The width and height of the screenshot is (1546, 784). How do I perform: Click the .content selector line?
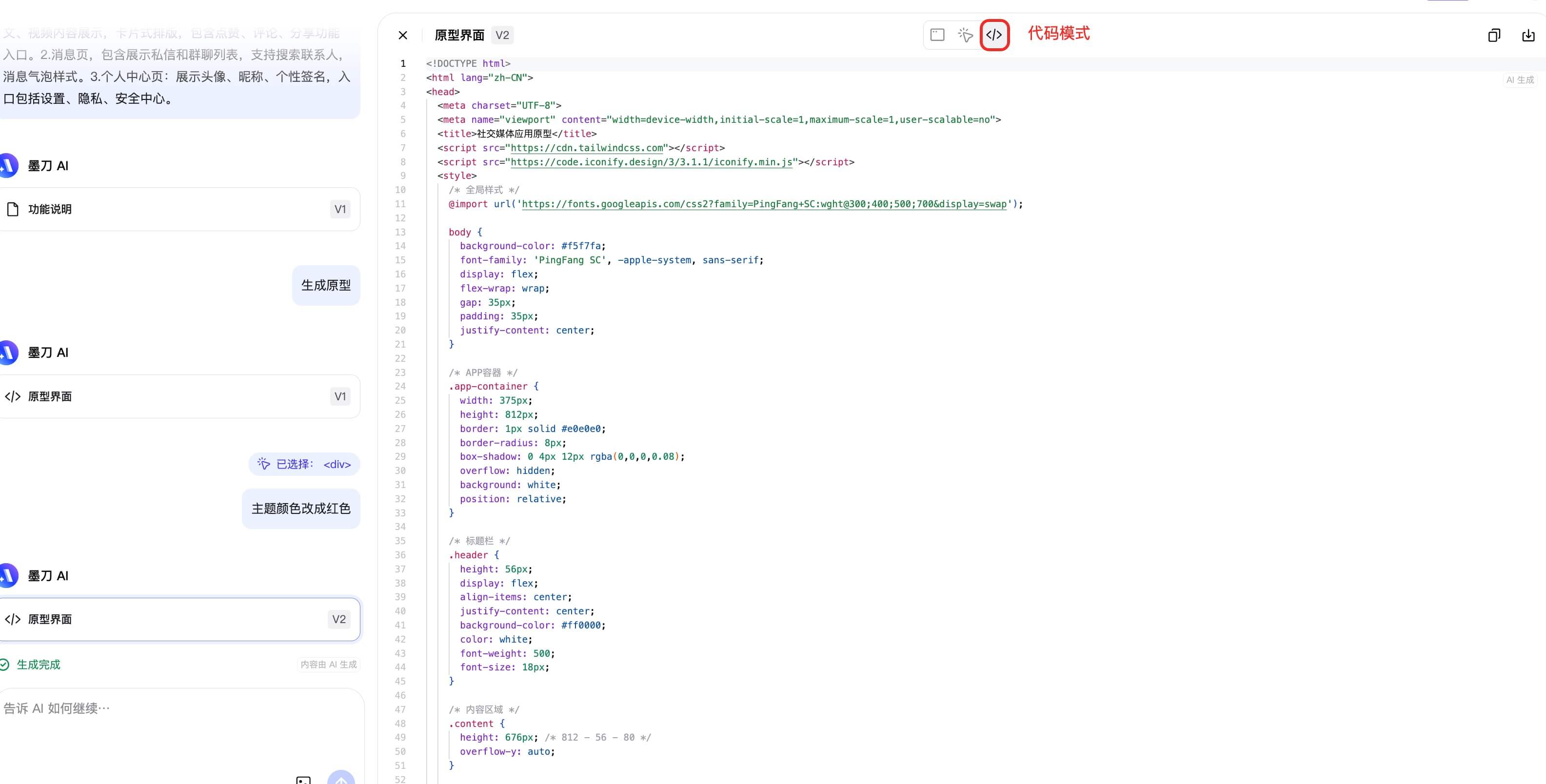tap(476, 724)
